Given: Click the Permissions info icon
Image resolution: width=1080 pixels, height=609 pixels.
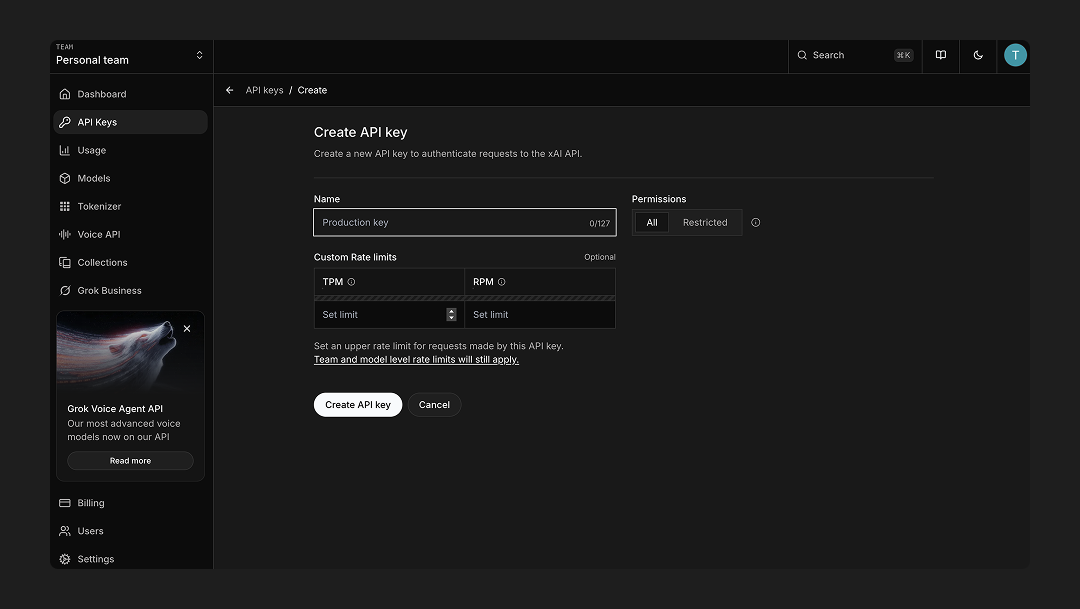Looking at the screenshot, I should pos(756,223).
